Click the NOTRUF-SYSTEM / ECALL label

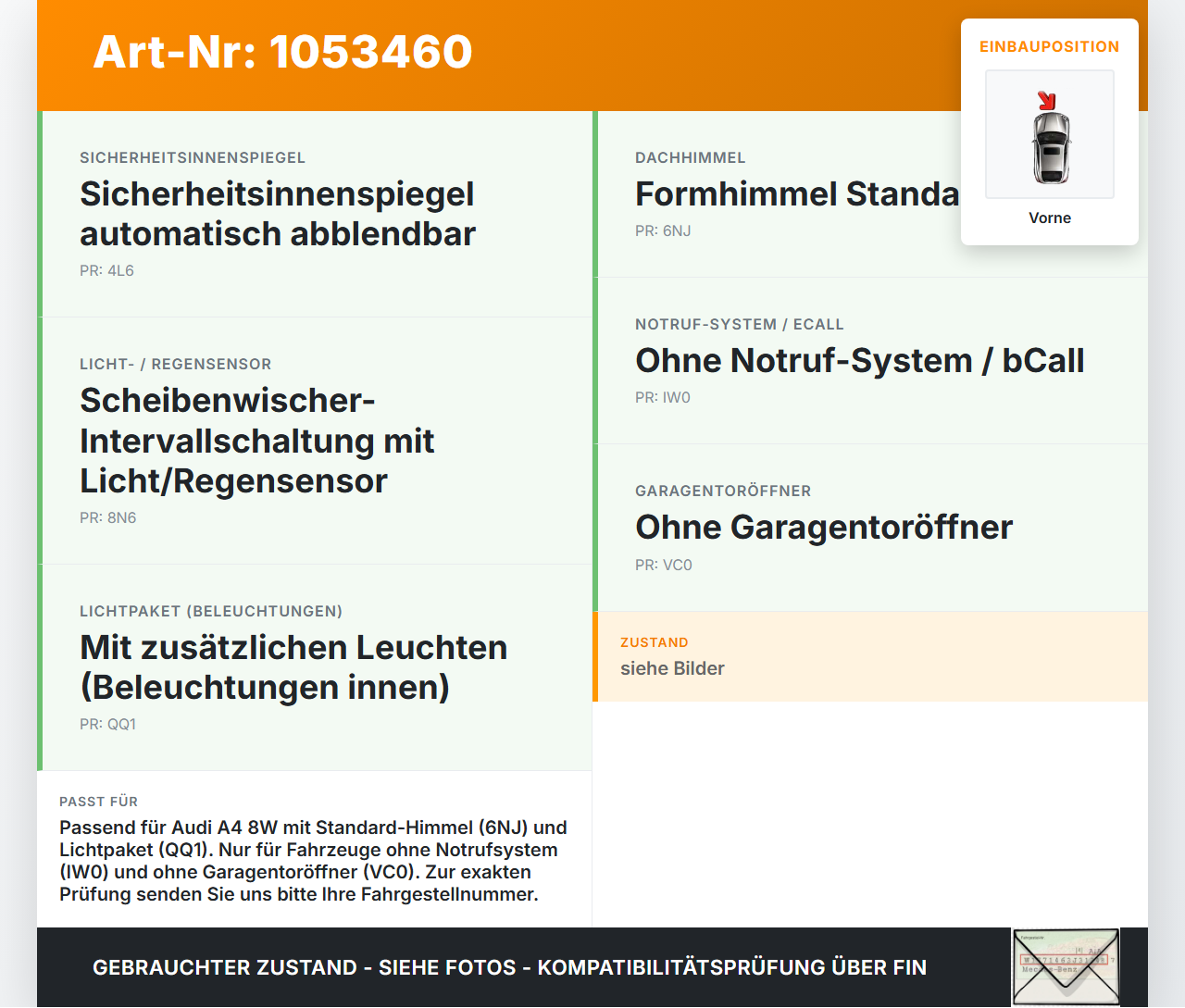pyautogui.click(x=740, y=324)
